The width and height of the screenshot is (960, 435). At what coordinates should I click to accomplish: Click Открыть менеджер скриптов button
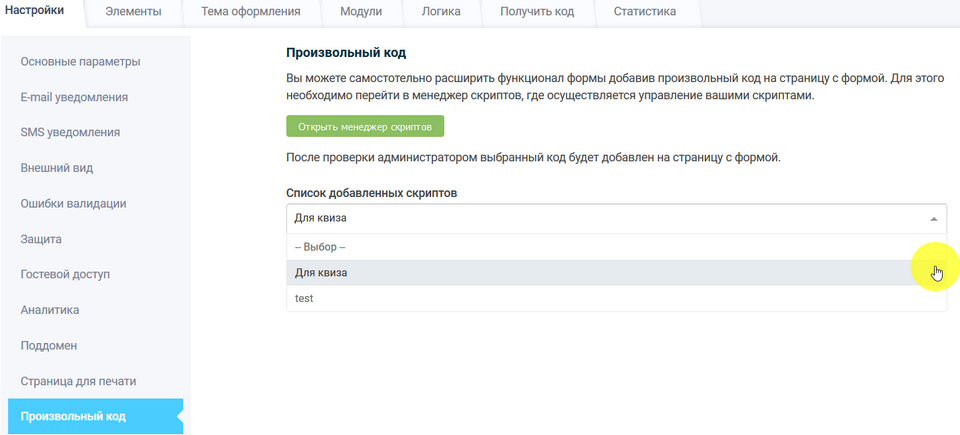pyautogui.click(x=365, y=127)
